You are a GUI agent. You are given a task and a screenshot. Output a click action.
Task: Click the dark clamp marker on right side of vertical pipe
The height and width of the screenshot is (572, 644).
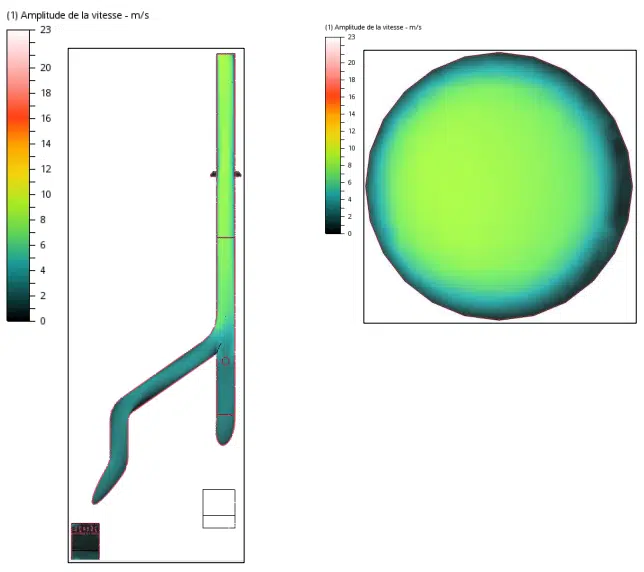238,174
